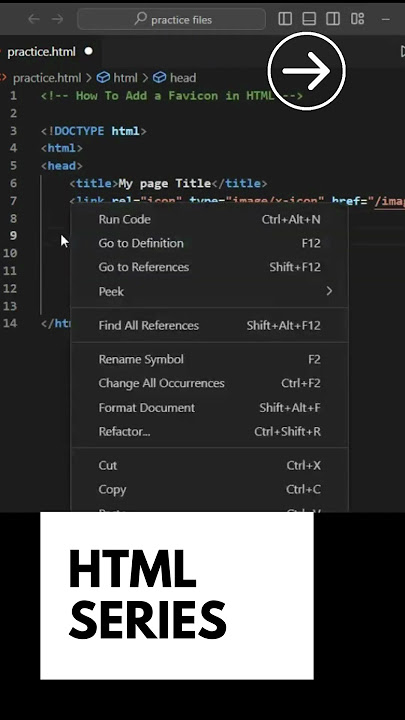Choose Format Document

(209, 408)
